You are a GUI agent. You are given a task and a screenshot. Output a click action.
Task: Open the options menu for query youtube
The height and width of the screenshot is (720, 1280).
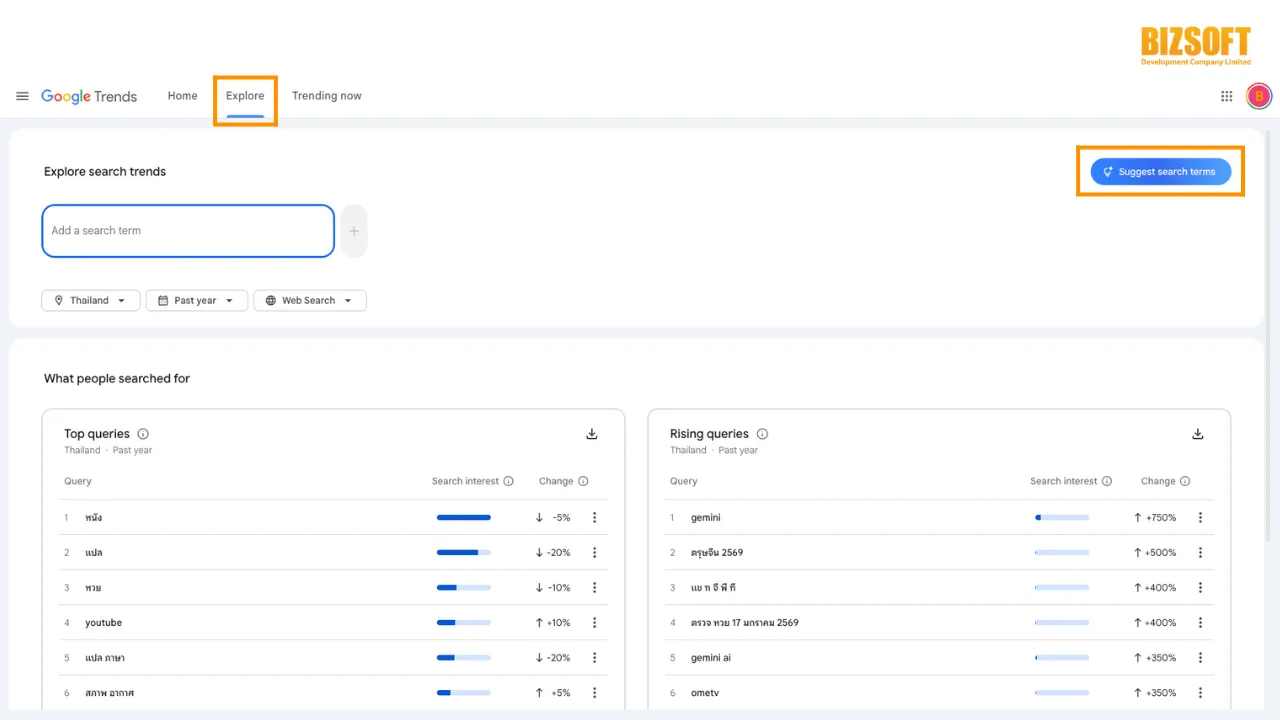click(594, 622)
